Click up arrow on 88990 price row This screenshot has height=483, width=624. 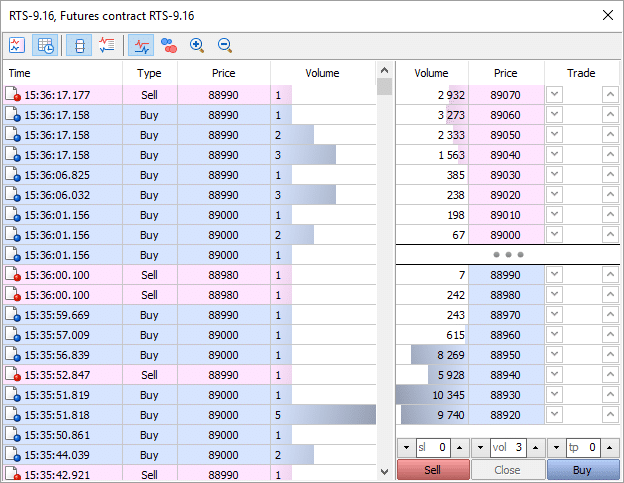click(x=609, y=274)
